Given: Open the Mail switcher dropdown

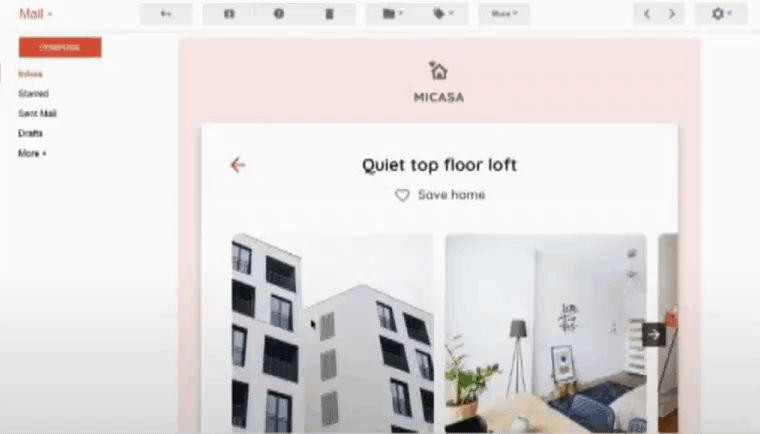Looking at the screenshot, I should click(36, 14).
